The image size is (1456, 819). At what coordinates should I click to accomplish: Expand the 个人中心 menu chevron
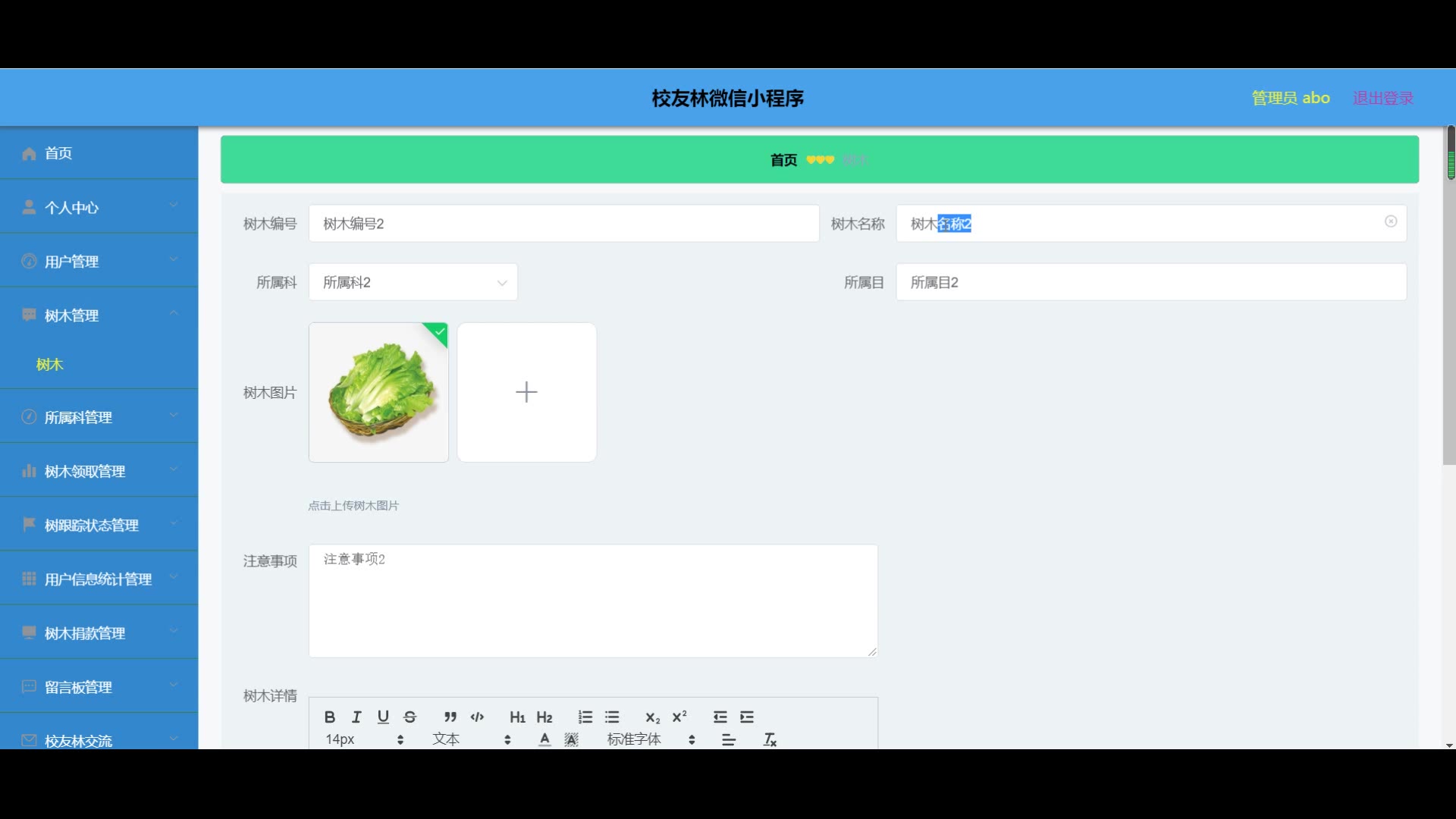pyautogui.click(x=174, y=206)
